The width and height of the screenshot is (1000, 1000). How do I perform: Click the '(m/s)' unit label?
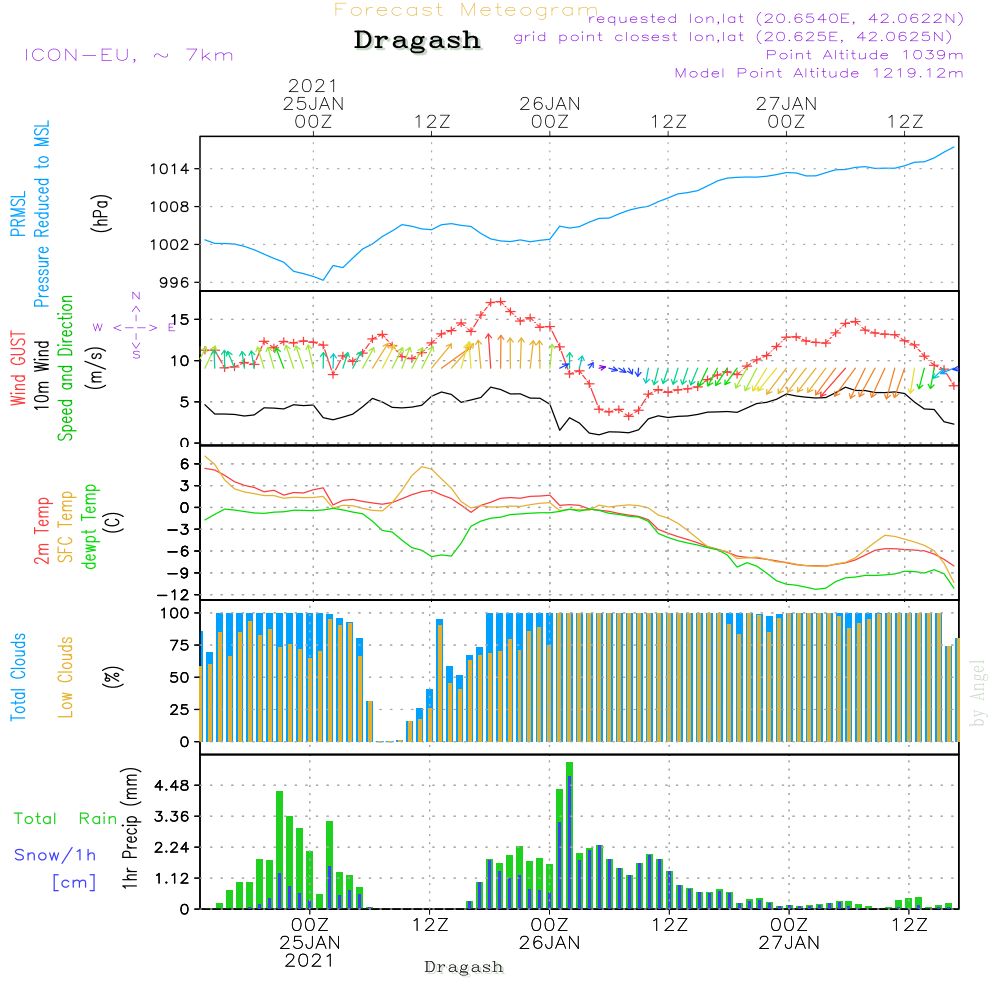[97, 368]
